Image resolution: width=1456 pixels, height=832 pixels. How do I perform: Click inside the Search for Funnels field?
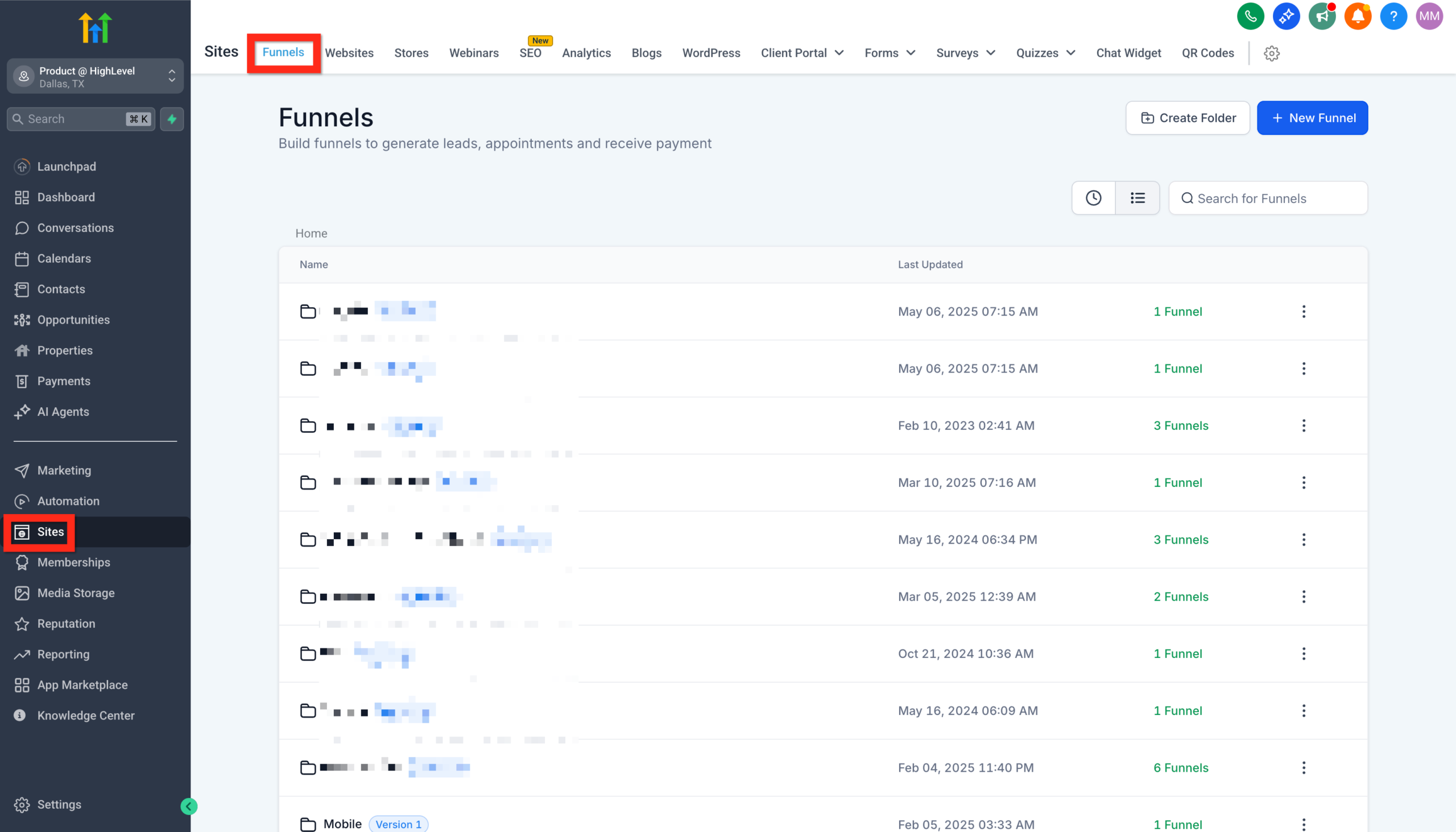coord(1267,198)
